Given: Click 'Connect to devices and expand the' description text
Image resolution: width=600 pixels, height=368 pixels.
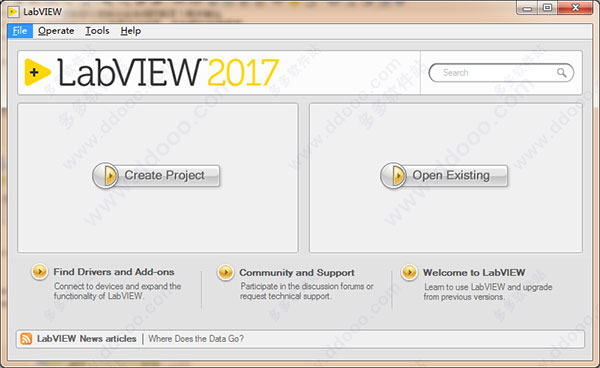Looking at the screenshot, I should (117, 286).
